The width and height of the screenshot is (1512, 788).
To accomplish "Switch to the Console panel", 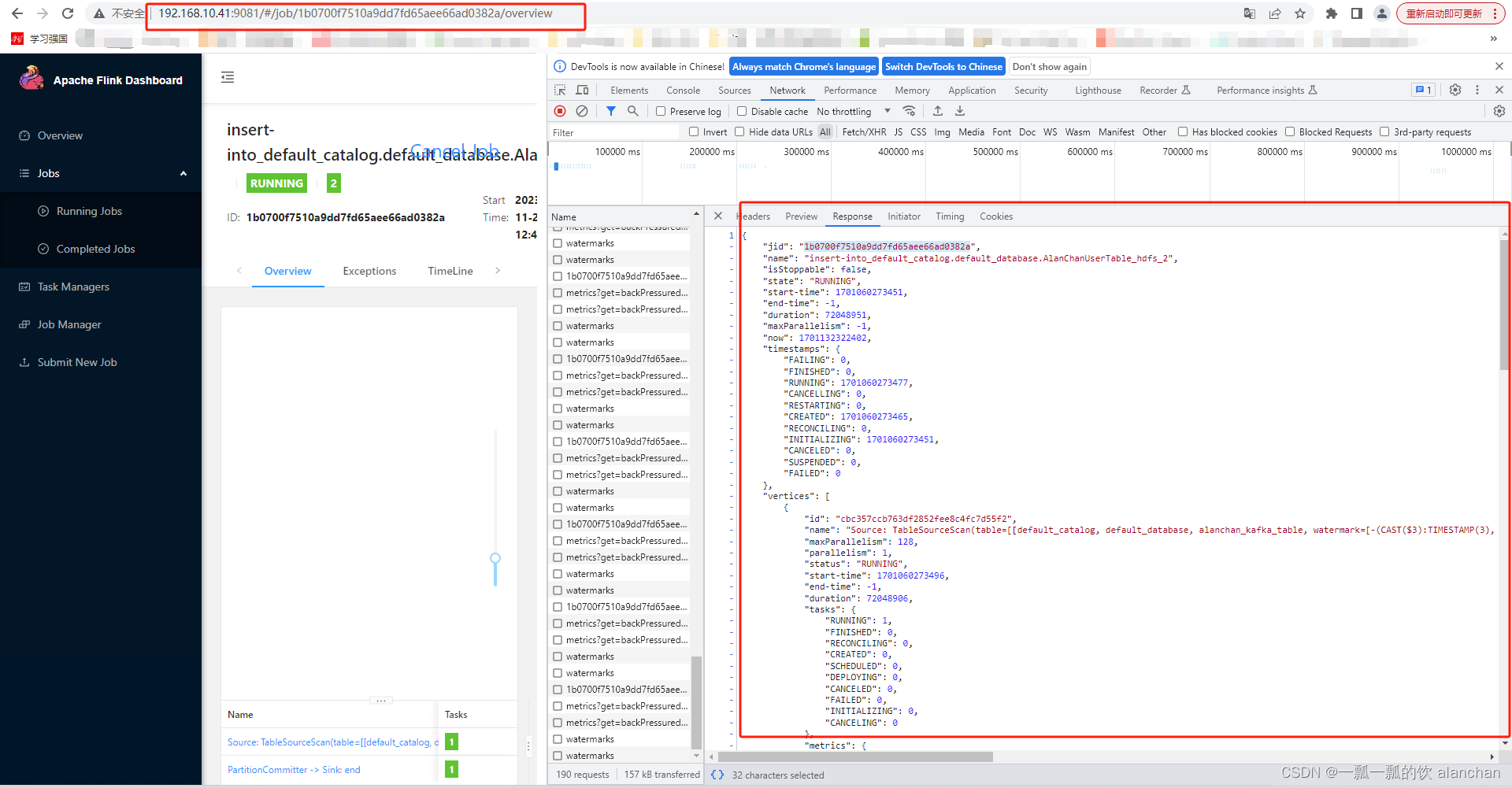I will pos(683,91).
